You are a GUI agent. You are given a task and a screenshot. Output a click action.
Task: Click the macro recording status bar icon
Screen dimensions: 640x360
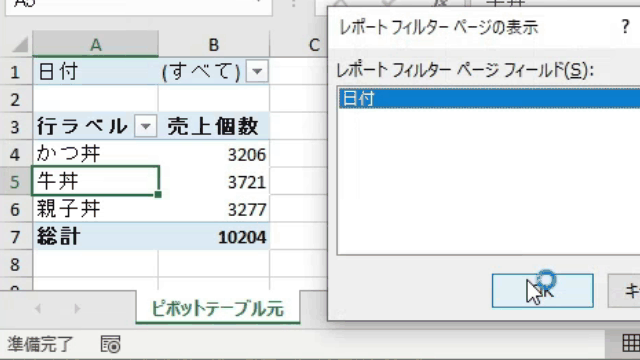point(111,344)
